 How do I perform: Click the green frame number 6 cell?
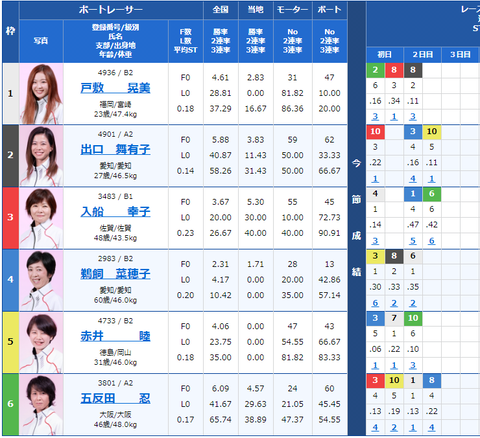[x=10, y=405]
